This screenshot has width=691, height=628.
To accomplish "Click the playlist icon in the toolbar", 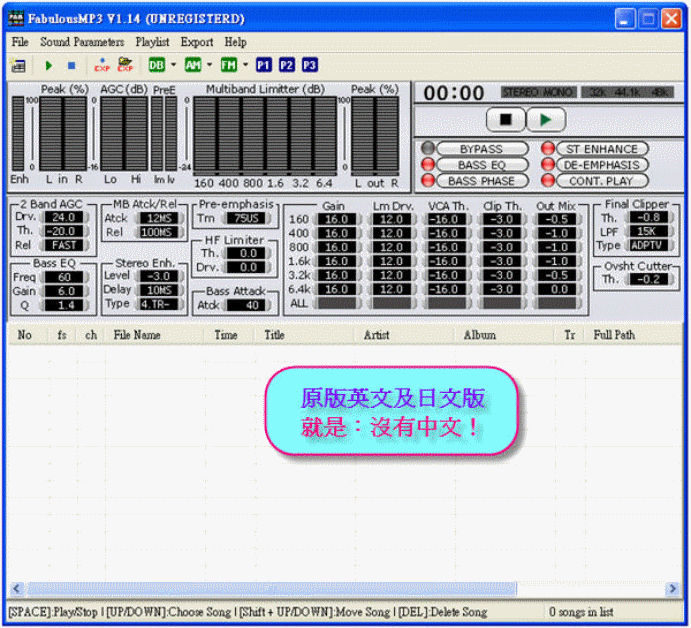I will pos(18,65).
